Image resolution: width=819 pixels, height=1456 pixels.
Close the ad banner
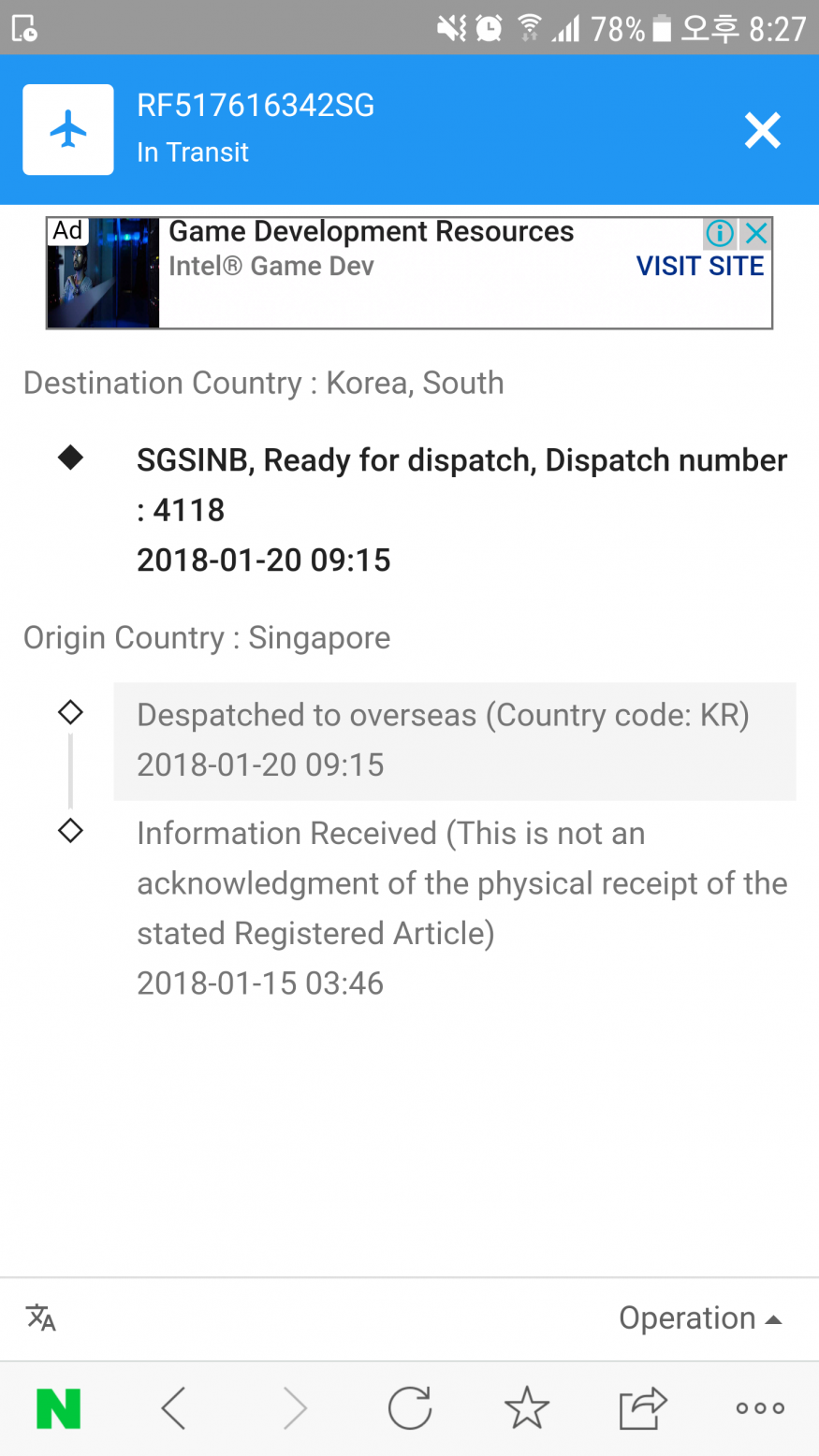756,233
